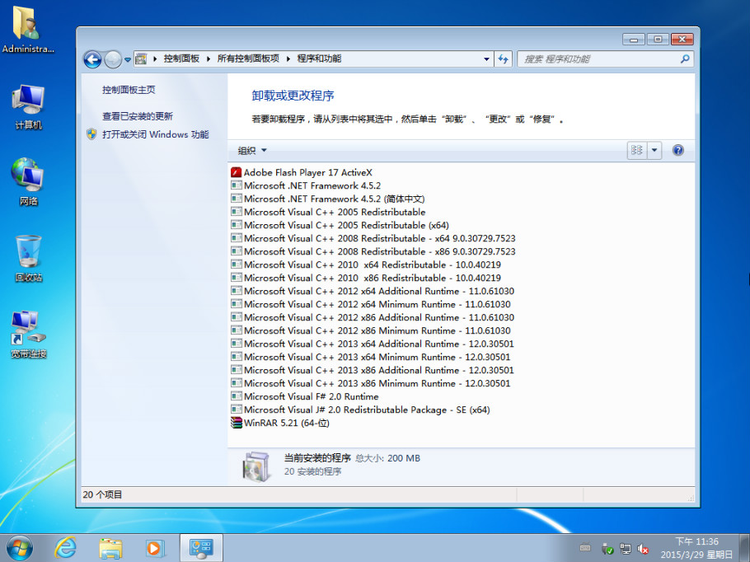Select Visual C++ 2010 x86 Redistributable entry

tap(366, 277)
